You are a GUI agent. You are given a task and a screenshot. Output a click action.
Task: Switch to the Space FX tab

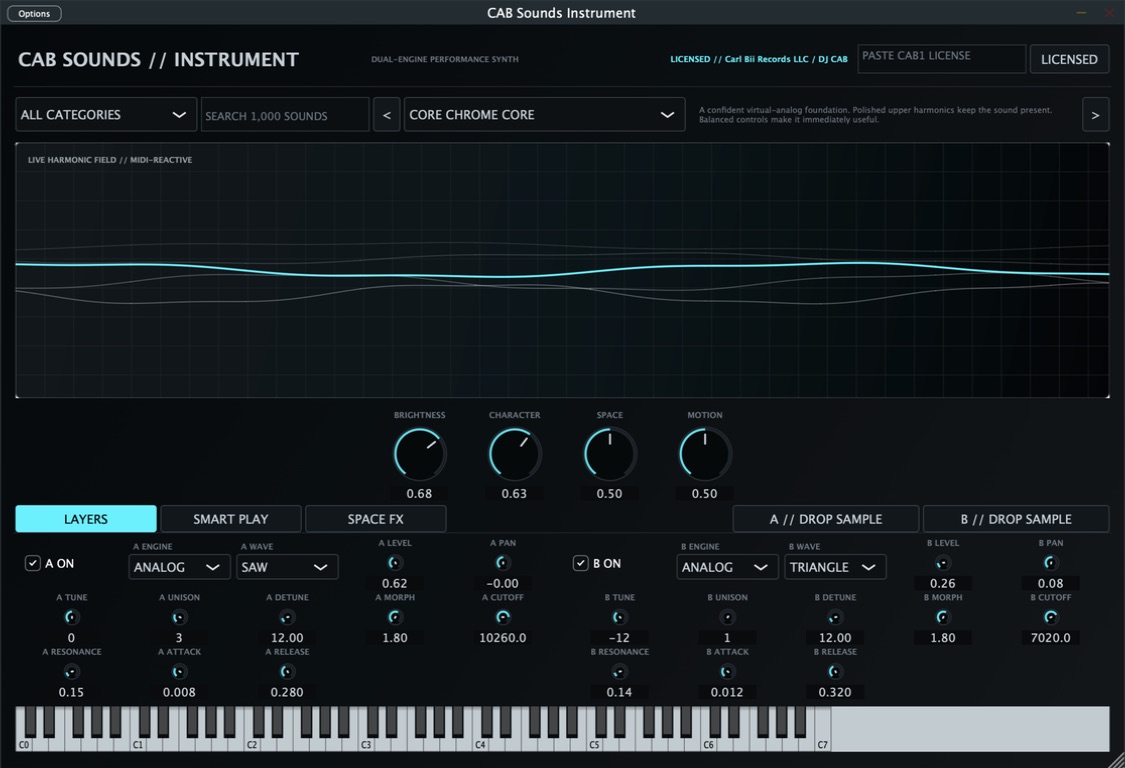pos(375,519)
